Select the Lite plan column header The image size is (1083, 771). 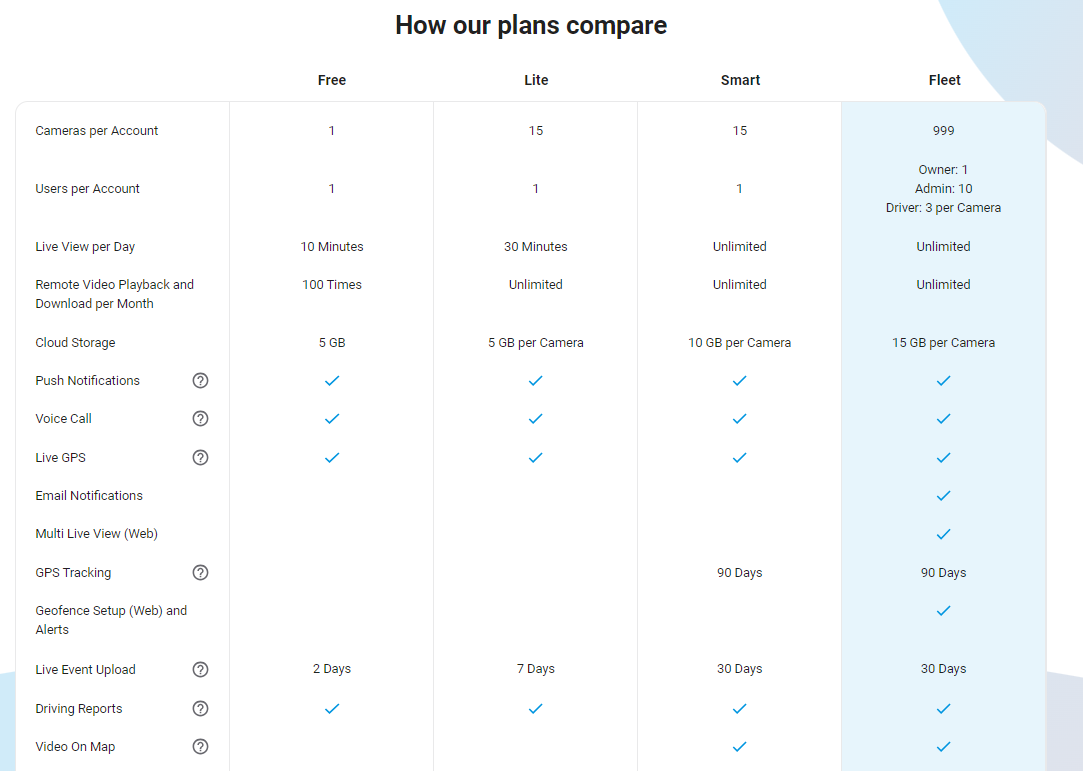(x=536, y=80)
